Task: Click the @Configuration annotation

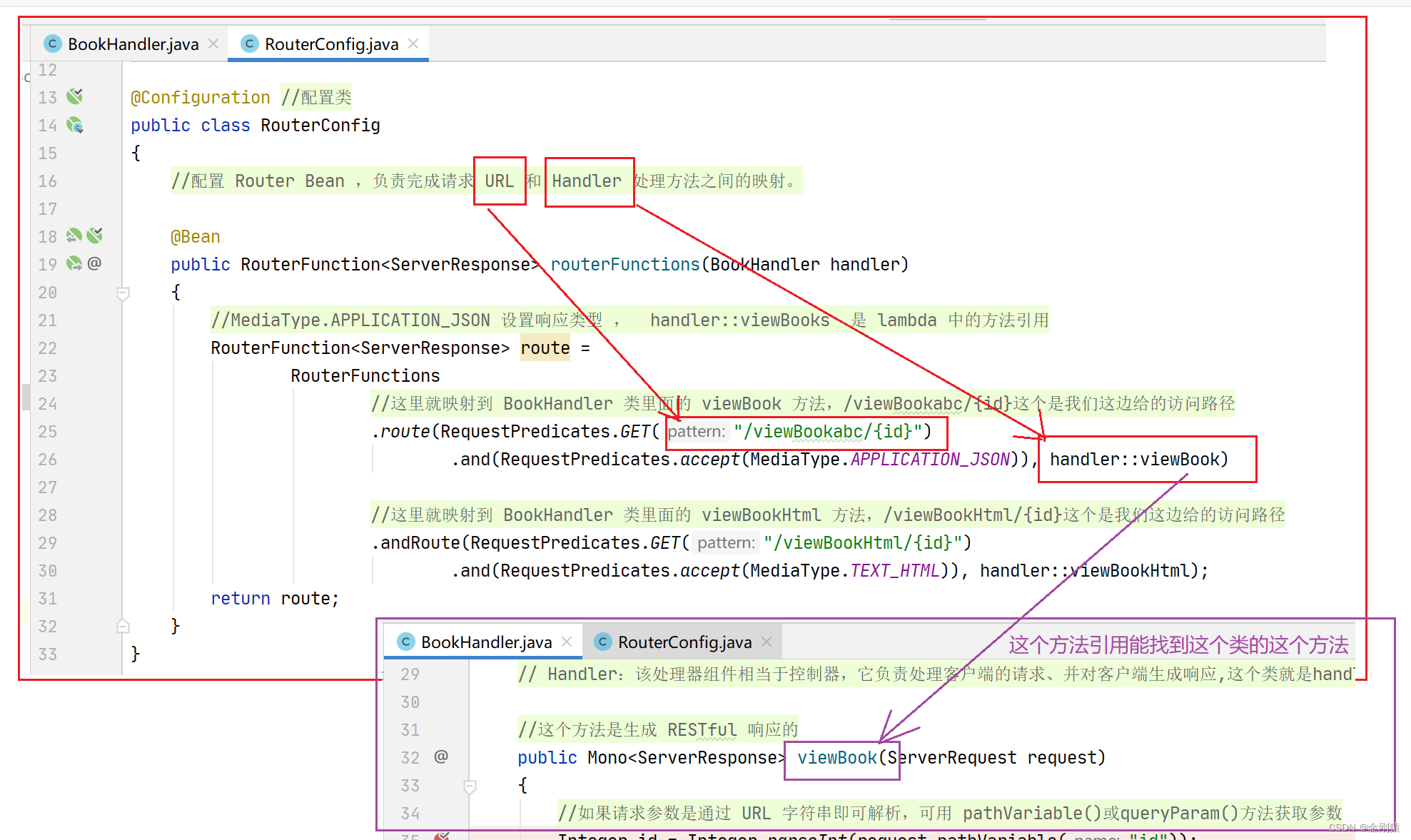Action: tap(201, 98)
